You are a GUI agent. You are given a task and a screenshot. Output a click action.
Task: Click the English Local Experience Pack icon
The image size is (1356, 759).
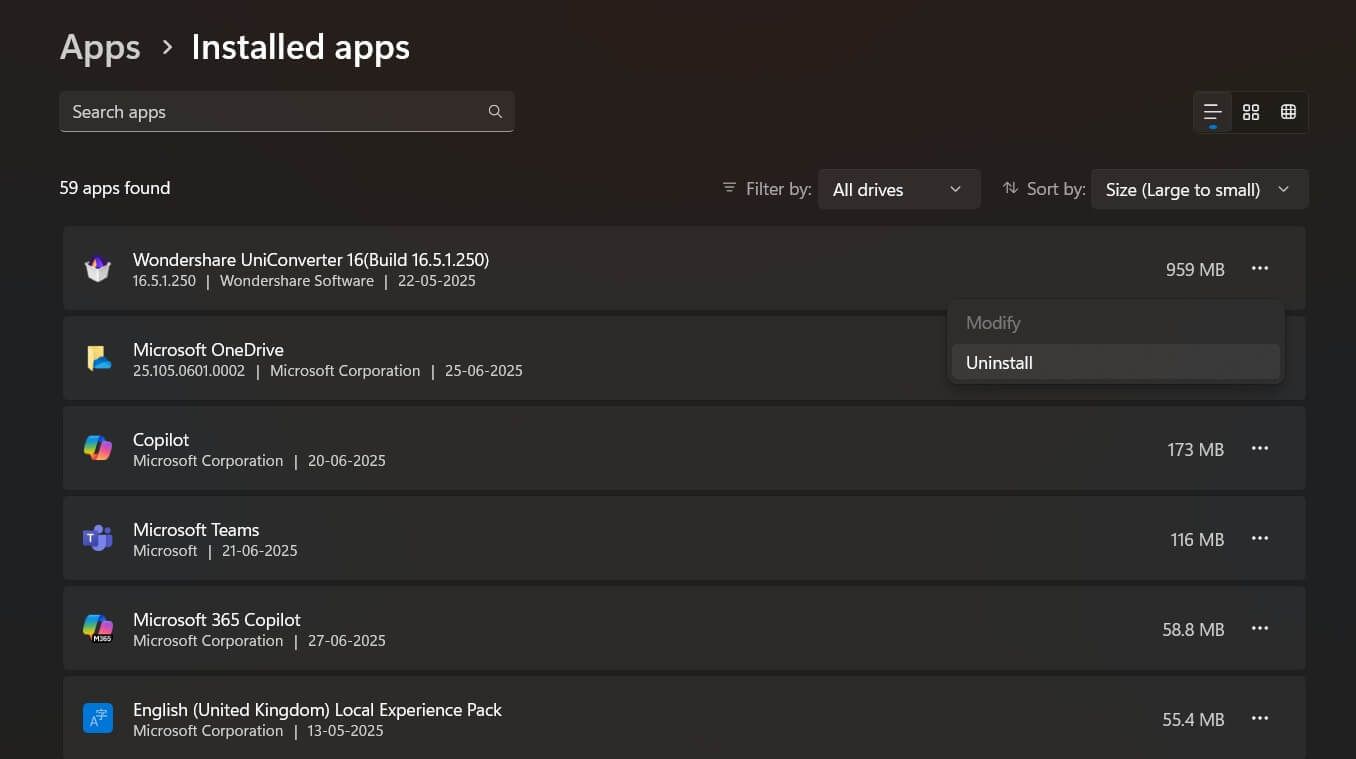97,717
